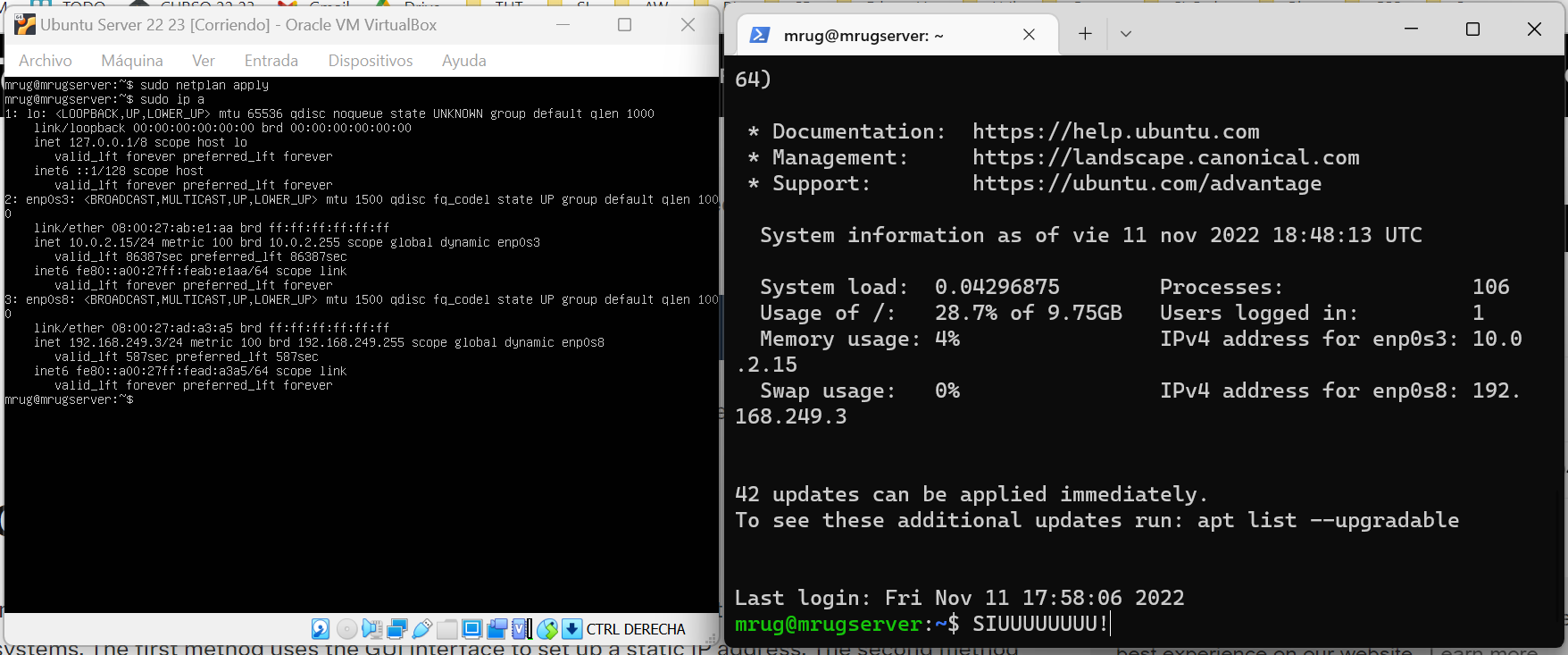This screenshot has height=655, width=1568.
Task: Click 'sudo netplan apply' line in VirtualBox console
Action: 204,85
